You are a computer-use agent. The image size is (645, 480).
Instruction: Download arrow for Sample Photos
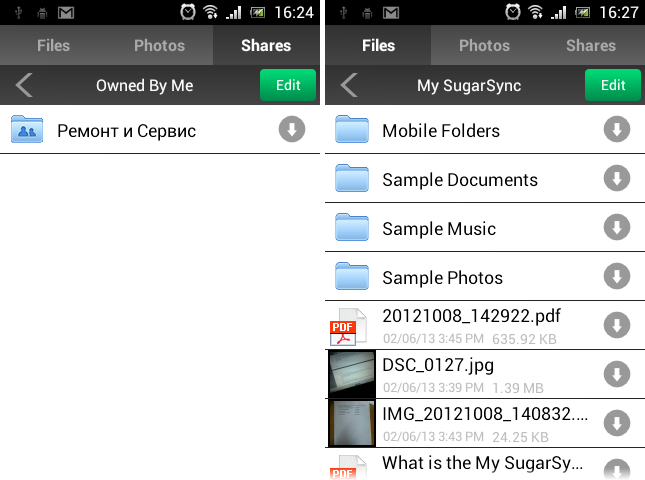pos(617,276)
